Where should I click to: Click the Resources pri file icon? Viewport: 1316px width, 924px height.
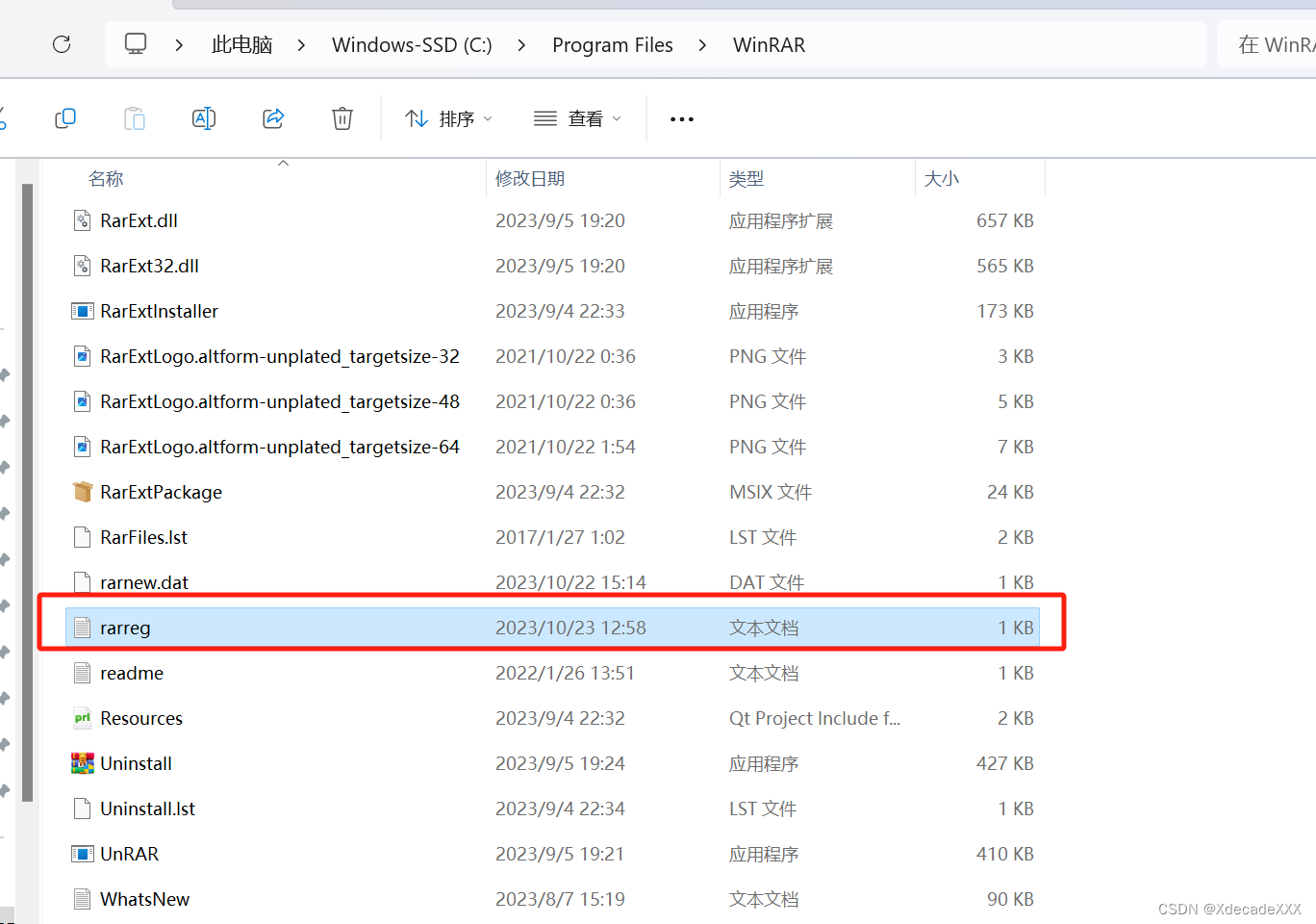[x=83, y=718]
